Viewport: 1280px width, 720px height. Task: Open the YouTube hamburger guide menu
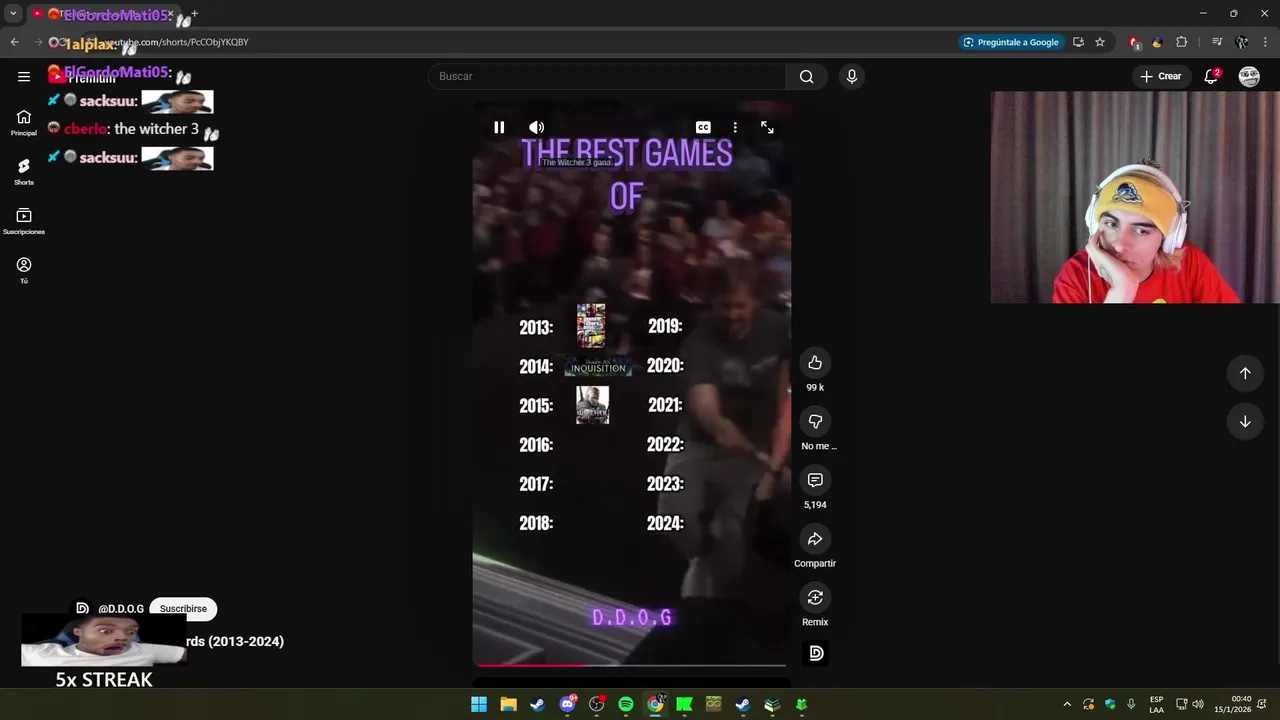[24, 76]
